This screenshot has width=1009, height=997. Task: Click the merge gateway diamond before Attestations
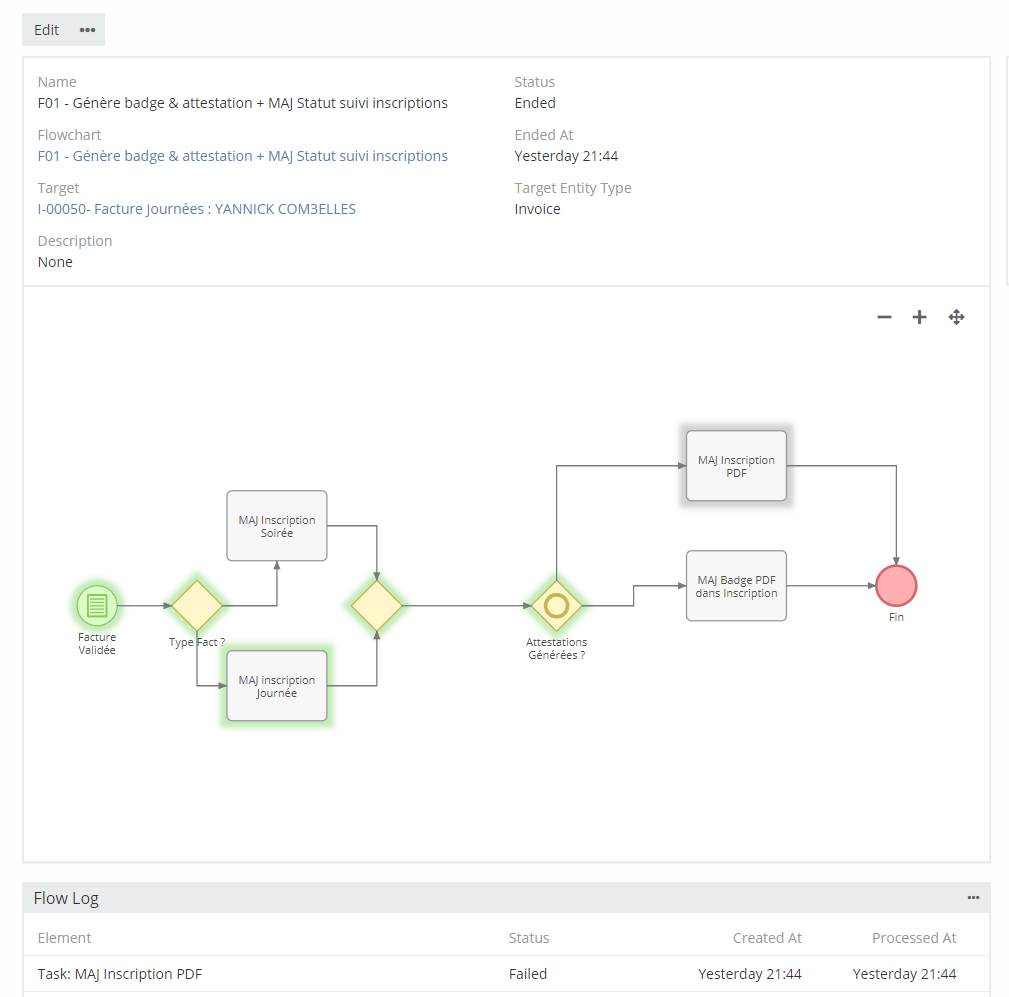point(377,605)
